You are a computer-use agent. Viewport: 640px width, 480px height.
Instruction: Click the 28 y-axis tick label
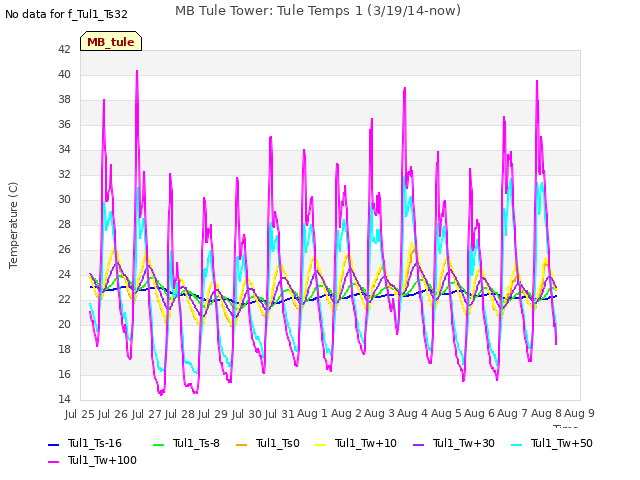64,224
